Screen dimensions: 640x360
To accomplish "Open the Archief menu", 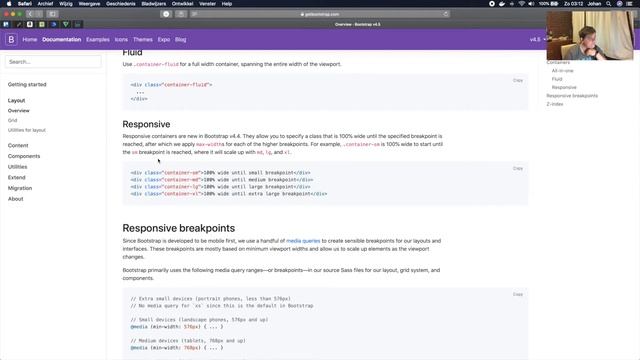I will [x=45, y=4].
